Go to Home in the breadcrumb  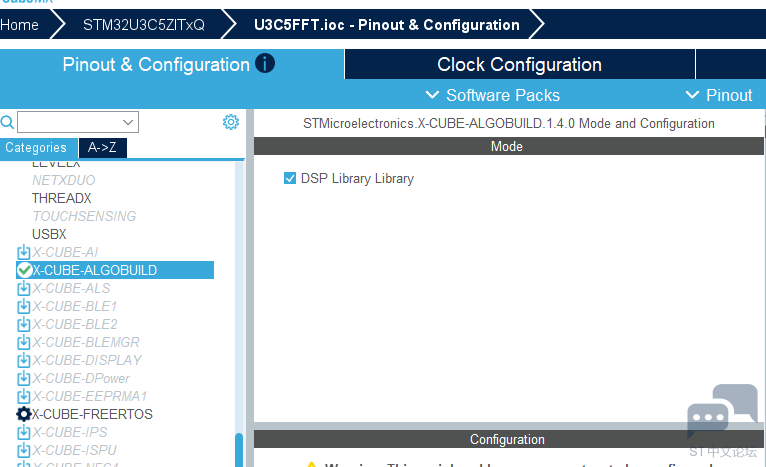click(20, 25)
